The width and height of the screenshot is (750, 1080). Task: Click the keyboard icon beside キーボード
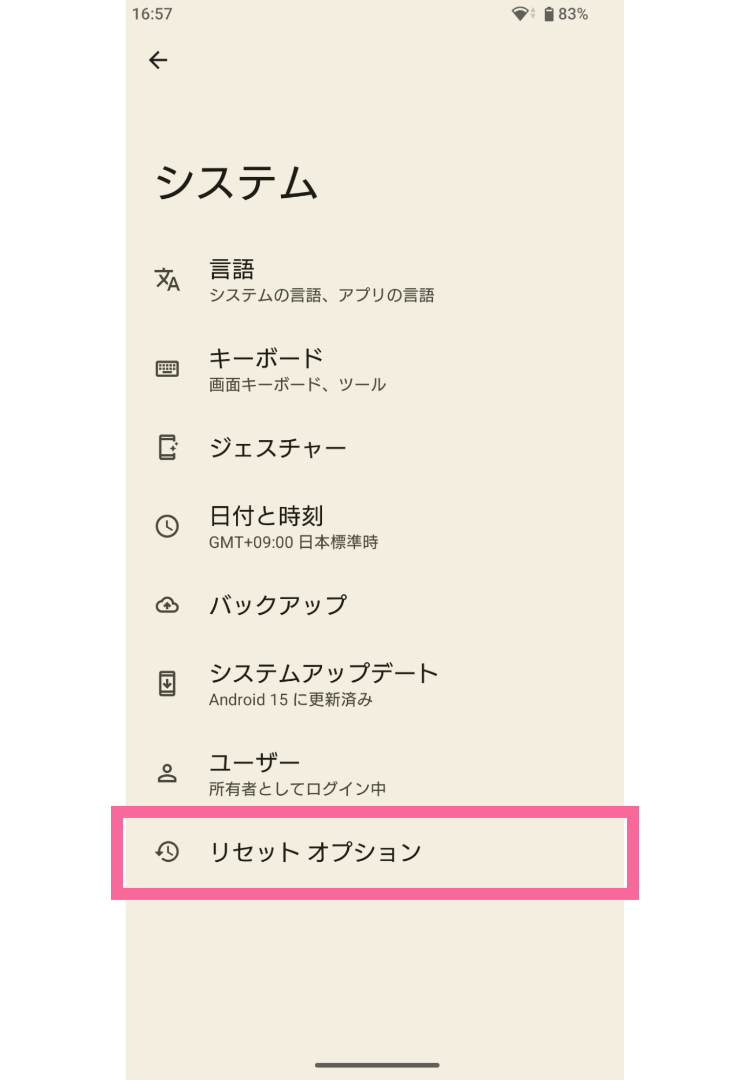pos(167,368)
